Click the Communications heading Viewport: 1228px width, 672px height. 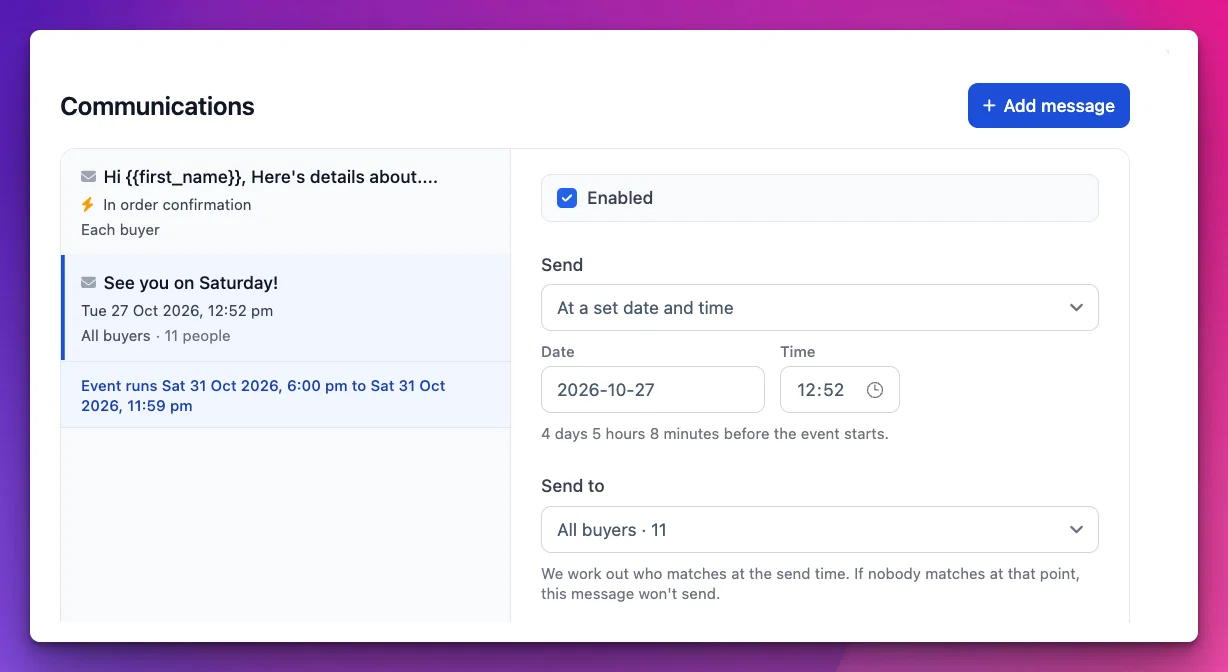[158, 106]
